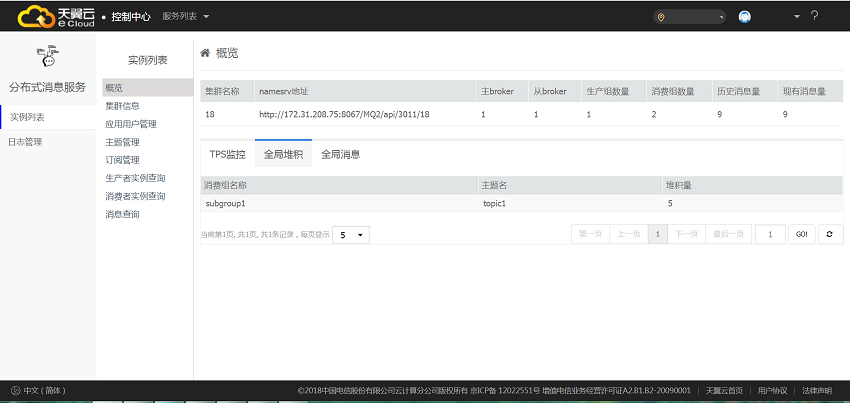
Task: Expand the 服务列表 dropdown
Action: click(186, 16)
